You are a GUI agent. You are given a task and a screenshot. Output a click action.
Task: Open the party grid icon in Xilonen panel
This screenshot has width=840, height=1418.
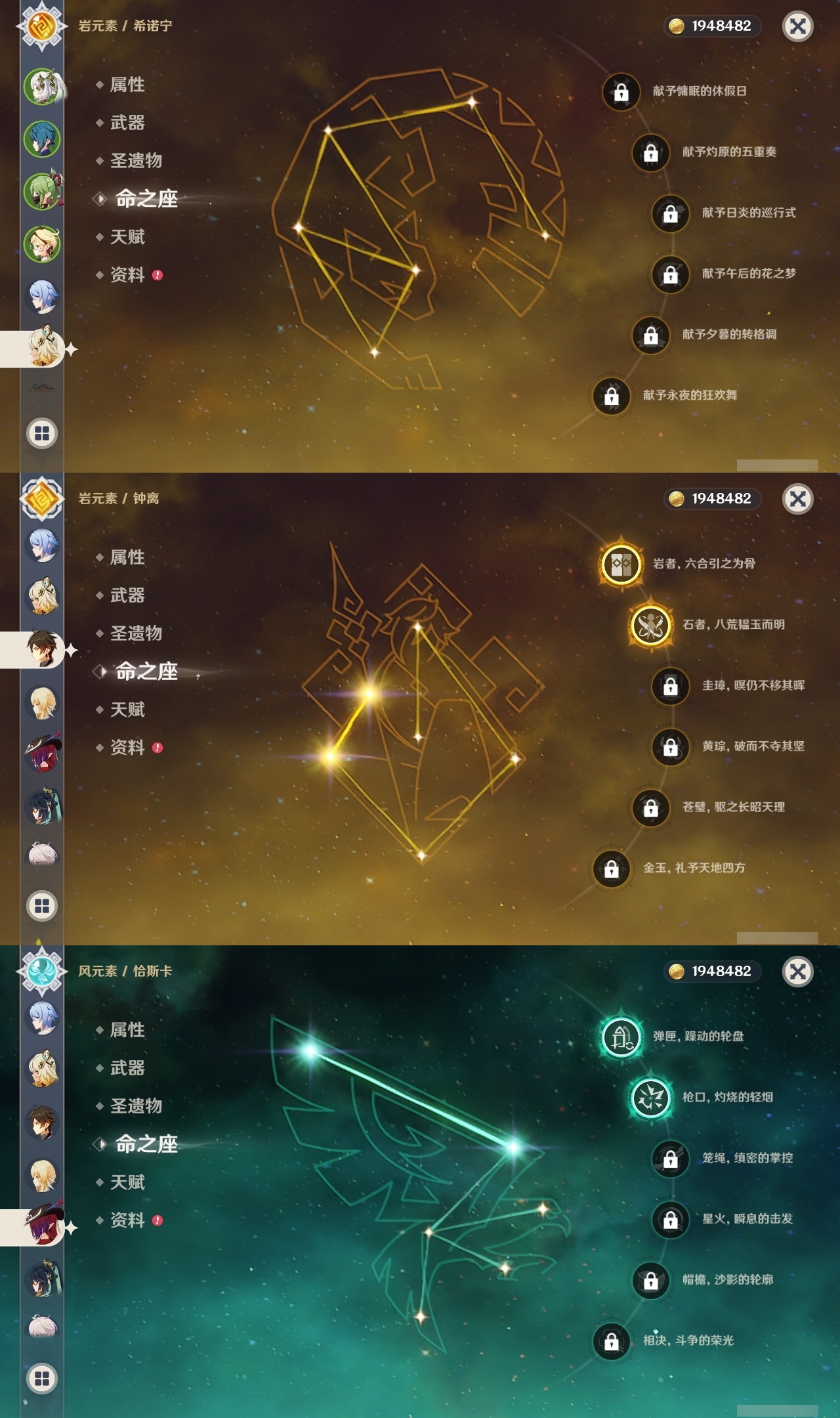pos(42,433)
